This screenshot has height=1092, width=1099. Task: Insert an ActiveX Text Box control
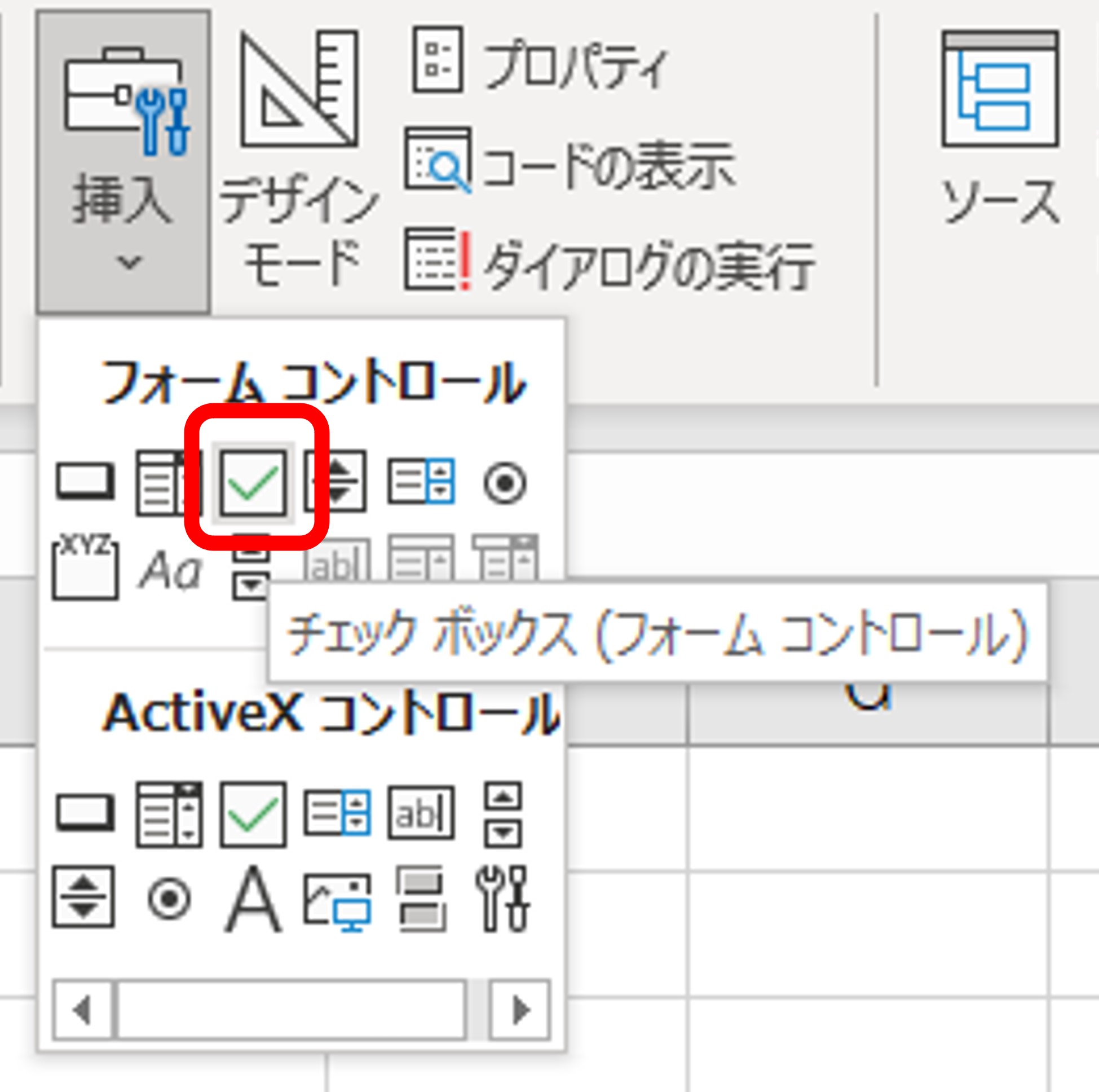(x=421, y=814)
